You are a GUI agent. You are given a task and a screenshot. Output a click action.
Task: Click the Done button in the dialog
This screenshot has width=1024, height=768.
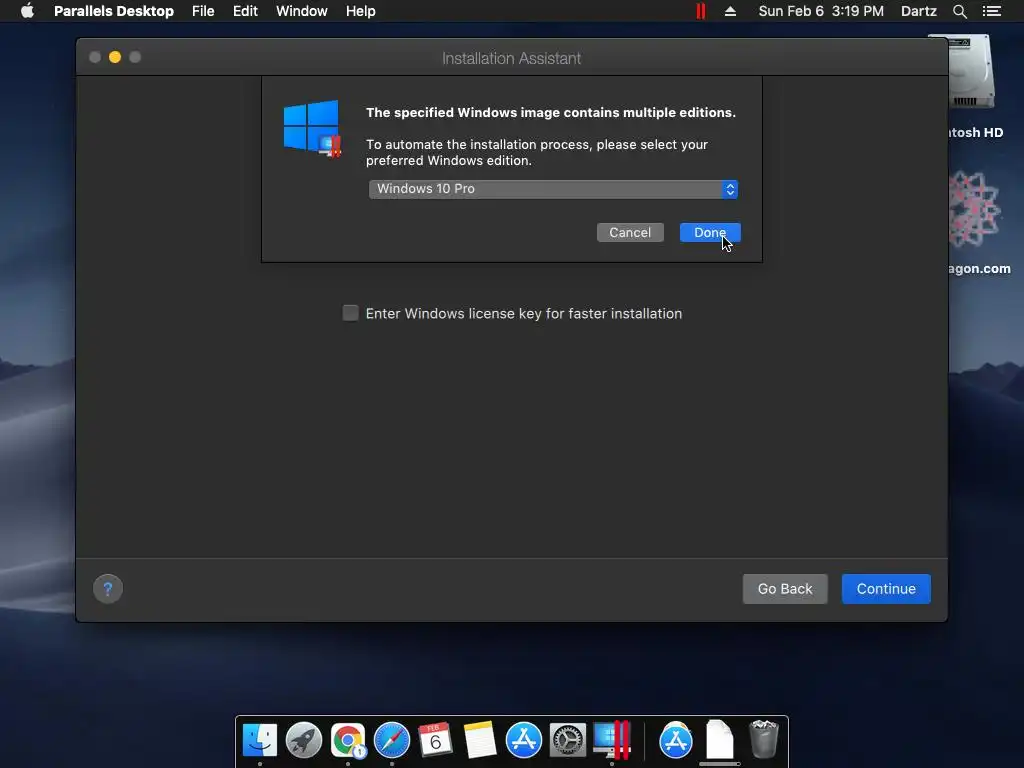(x=710, y=232)
